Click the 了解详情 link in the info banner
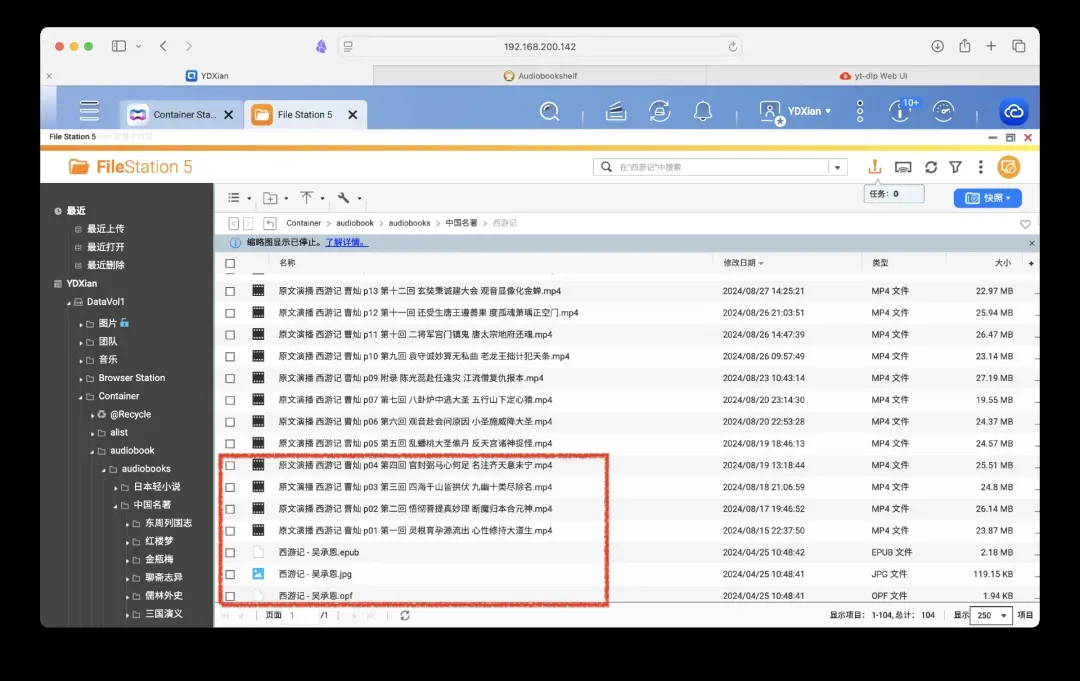The image size is (1080, 681). 349,243
